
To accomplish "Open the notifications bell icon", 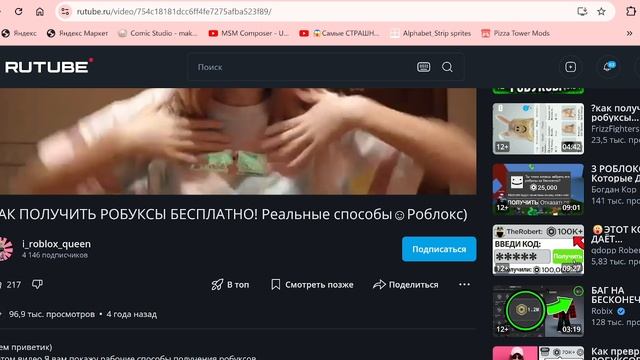I will pyautogui.click(x=608, y=67).
